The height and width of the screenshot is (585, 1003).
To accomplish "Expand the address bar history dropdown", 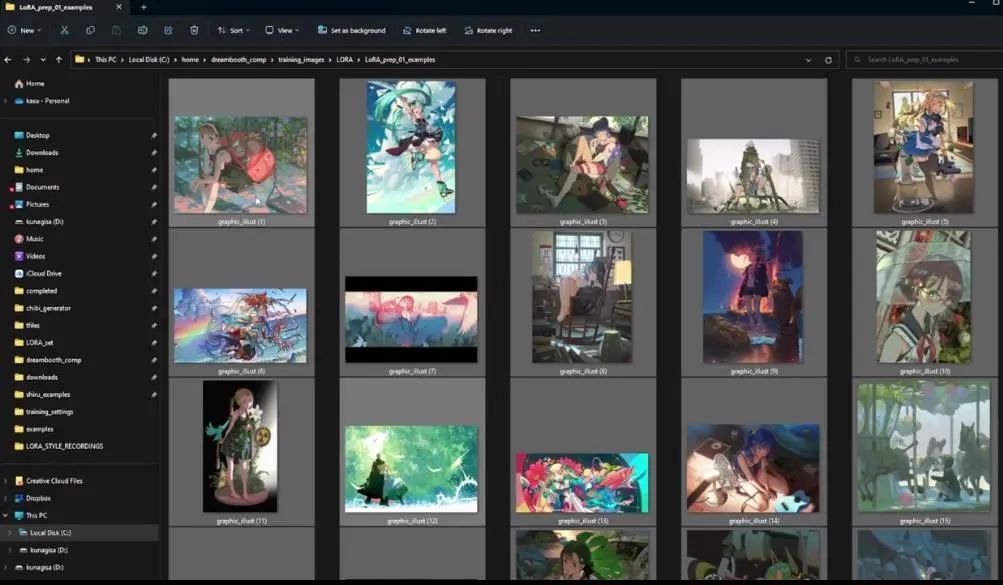I will [809, 59].
